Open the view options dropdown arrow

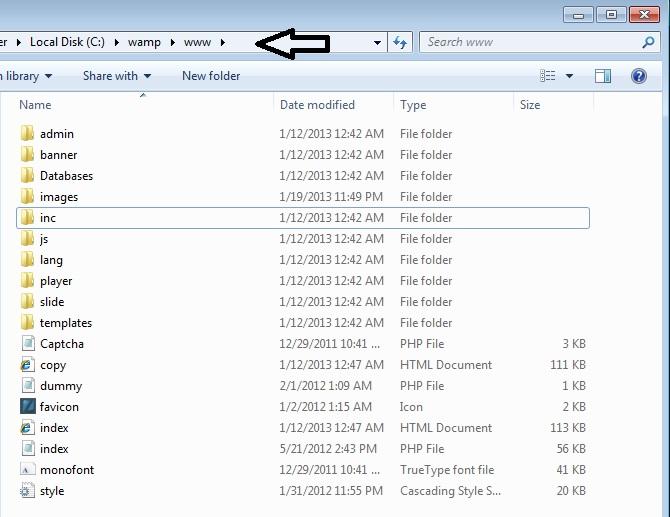coord(569,76)
